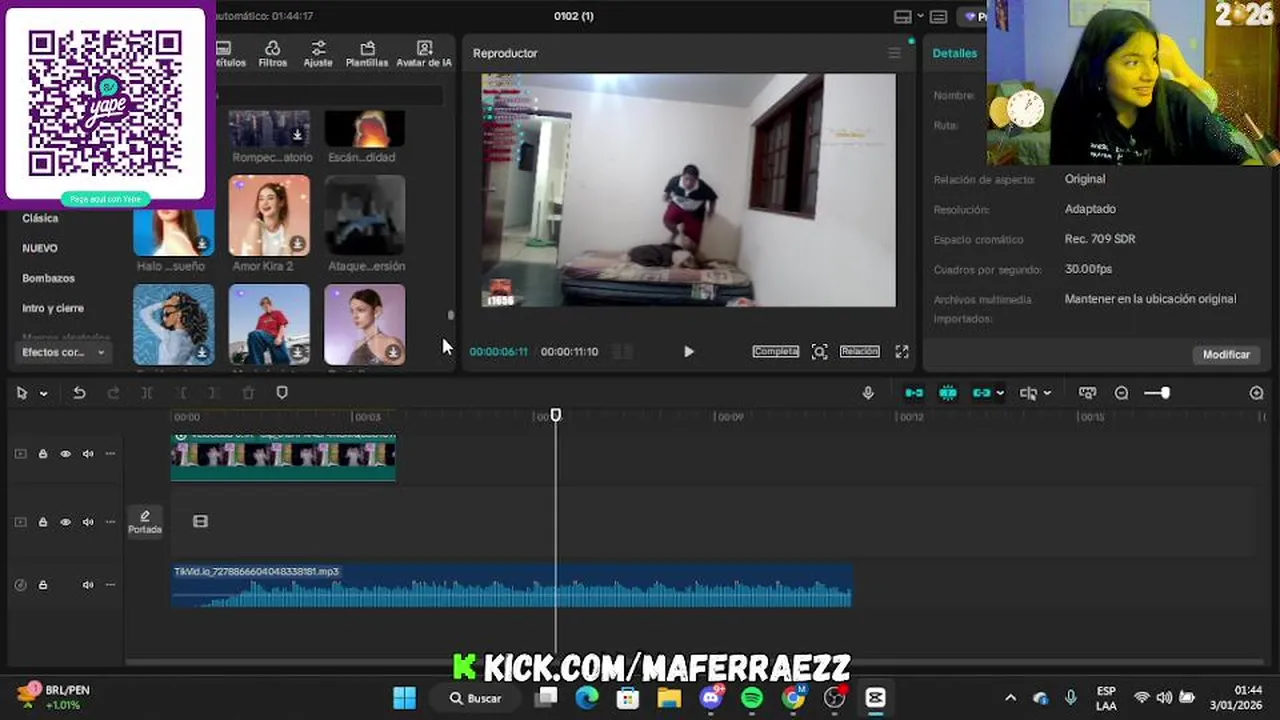
Task: Download the Amor Kira 2 effect
Action: 297,244
